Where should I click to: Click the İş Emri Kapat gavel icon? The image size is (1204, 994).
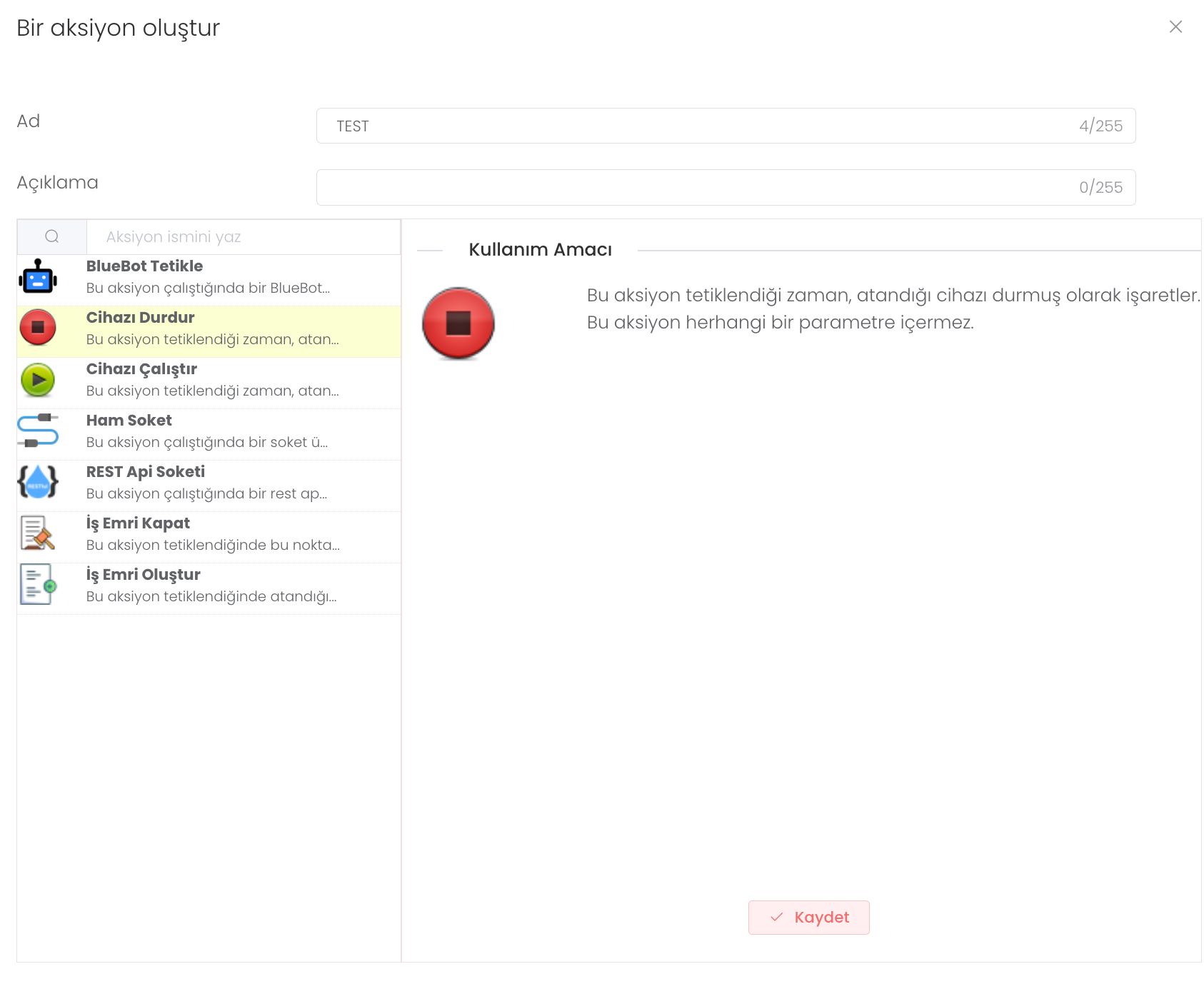(x=38, y=533)
